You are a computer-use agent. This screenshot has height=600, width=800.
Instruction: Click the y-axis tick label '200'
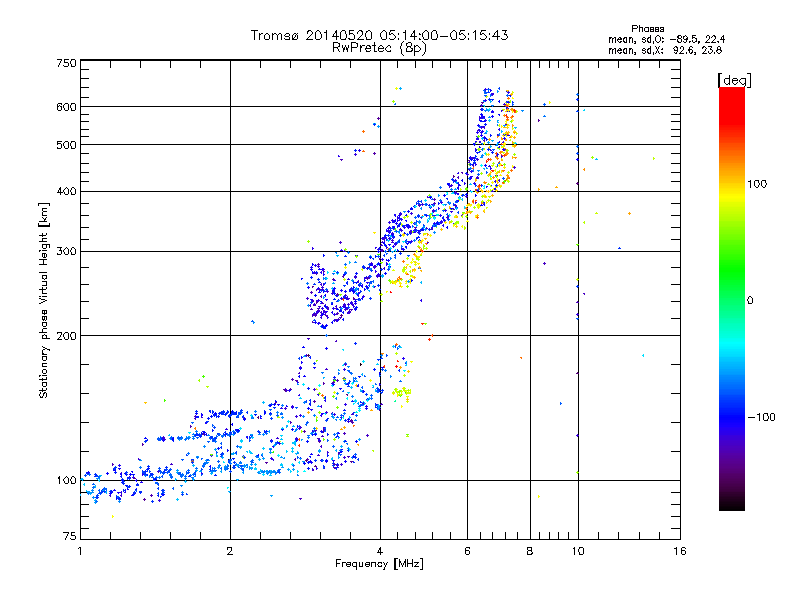pyautogui.click(x=66, y=336)
